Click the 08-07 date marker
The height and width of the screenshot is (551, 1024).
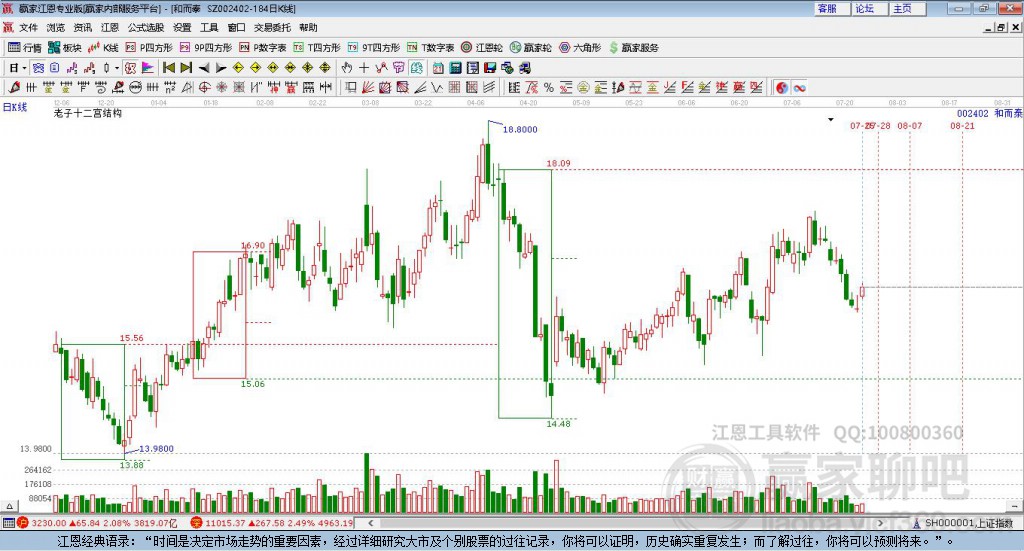(x=909, y=125)
